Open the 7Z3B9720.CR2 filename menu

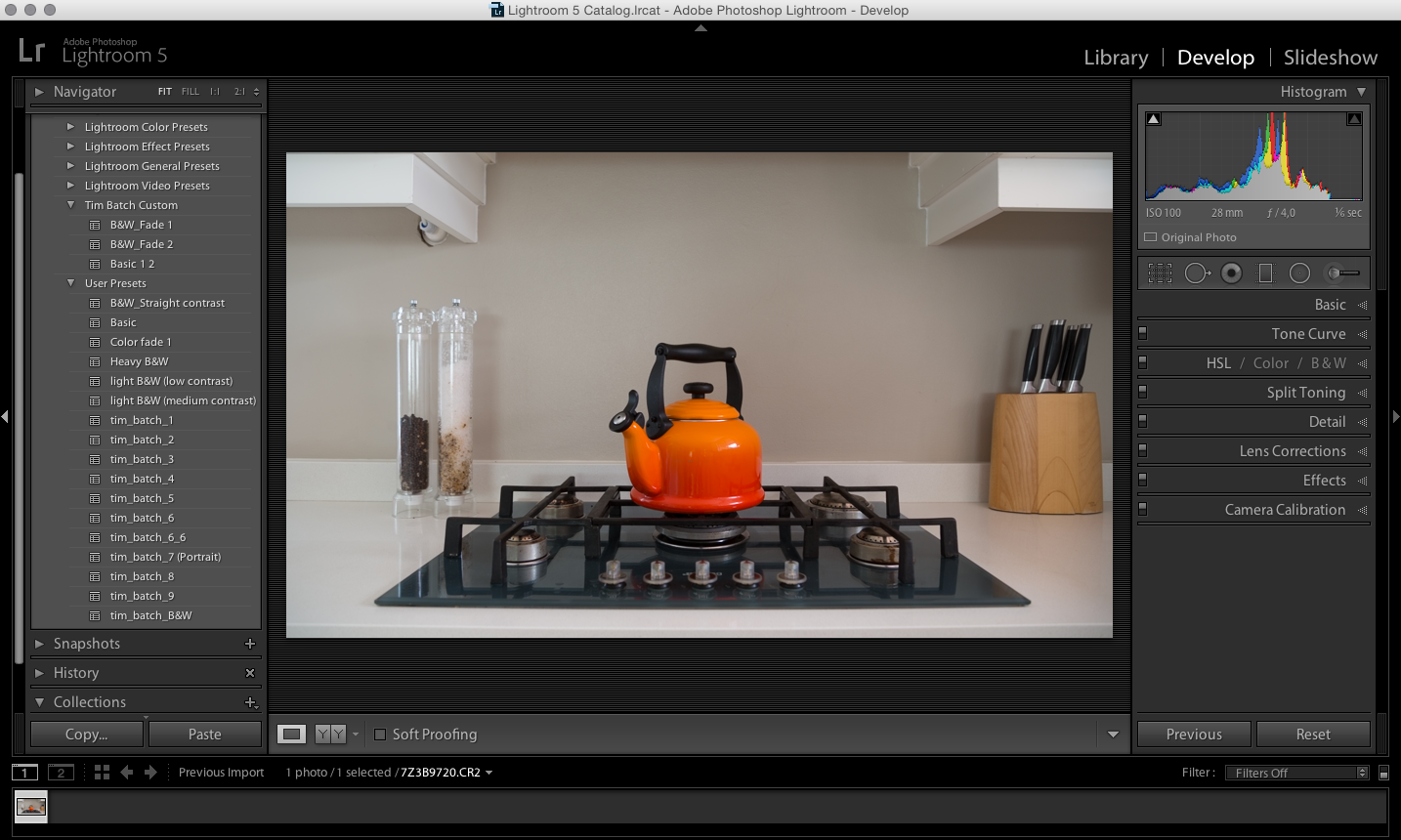pyautogui.click(x=446, y=773)
